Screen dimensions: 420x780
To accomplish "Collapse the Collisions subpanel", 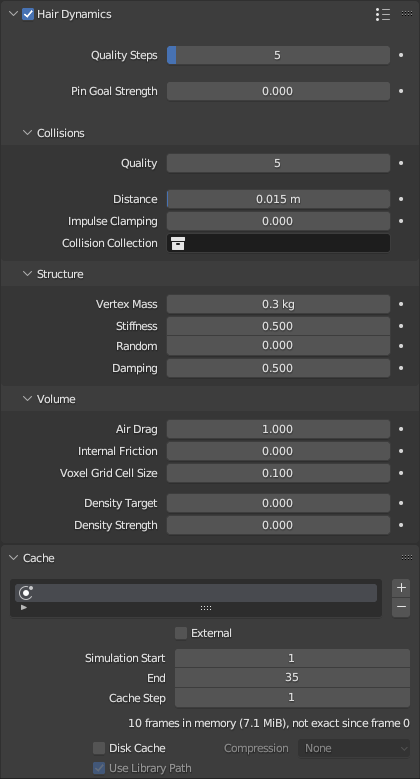I will coord(27,133).
